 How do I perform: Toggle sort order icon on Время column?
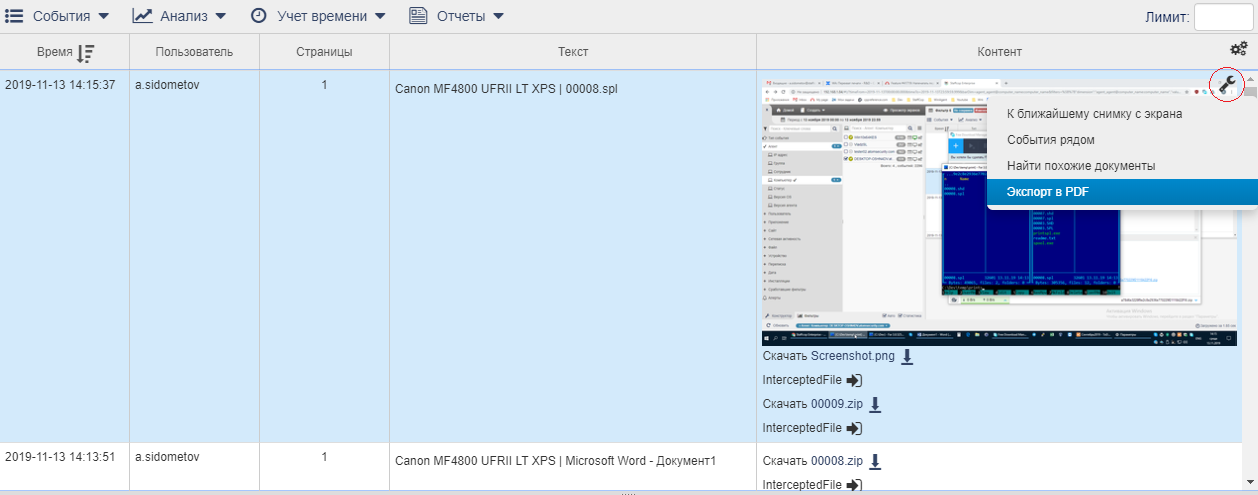(86, 52)
